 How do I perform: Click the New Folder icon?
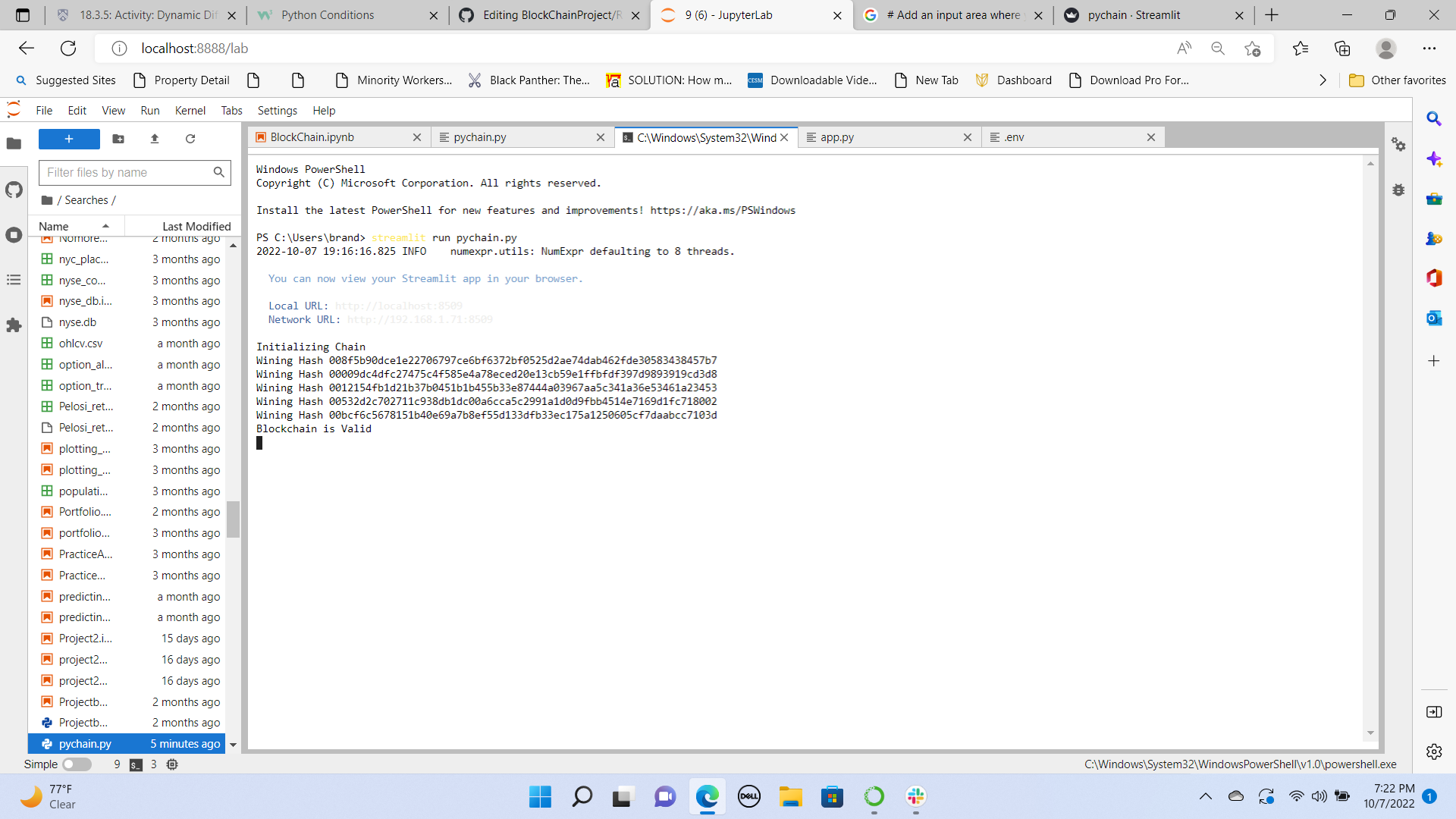tap(118, 139)
